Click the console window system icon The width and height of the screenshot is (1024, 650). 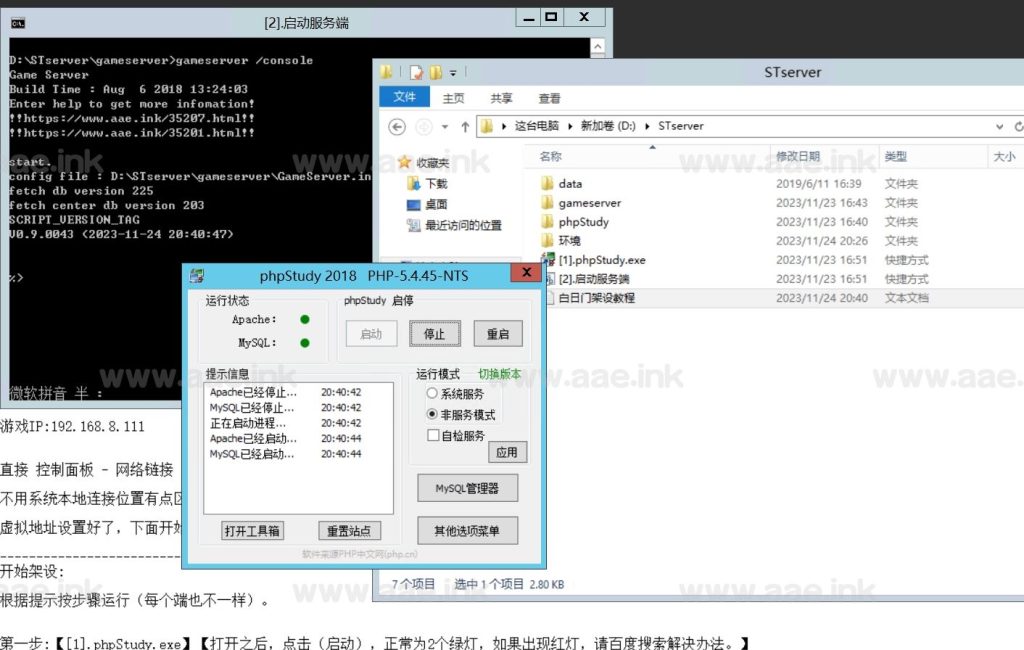[x=18, y=24]
